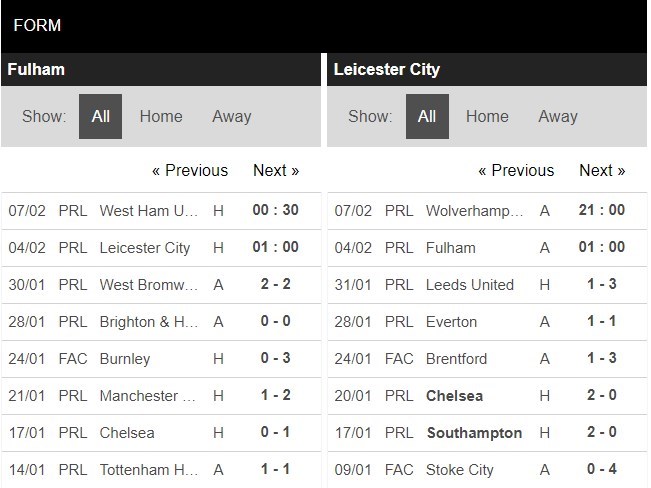
Task: Open Stoke City FAC 0 - 4 result
Action: coord(602,471)
